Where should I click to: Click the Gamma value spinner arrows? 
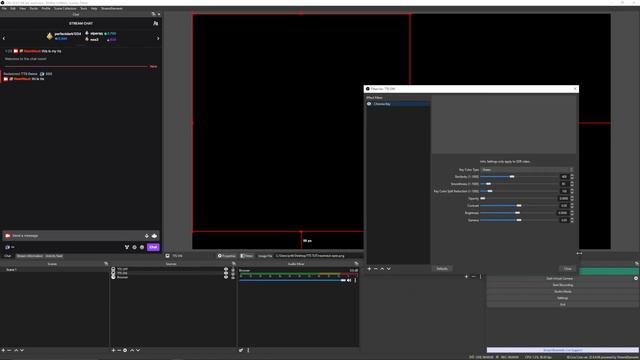click(572, 220)
